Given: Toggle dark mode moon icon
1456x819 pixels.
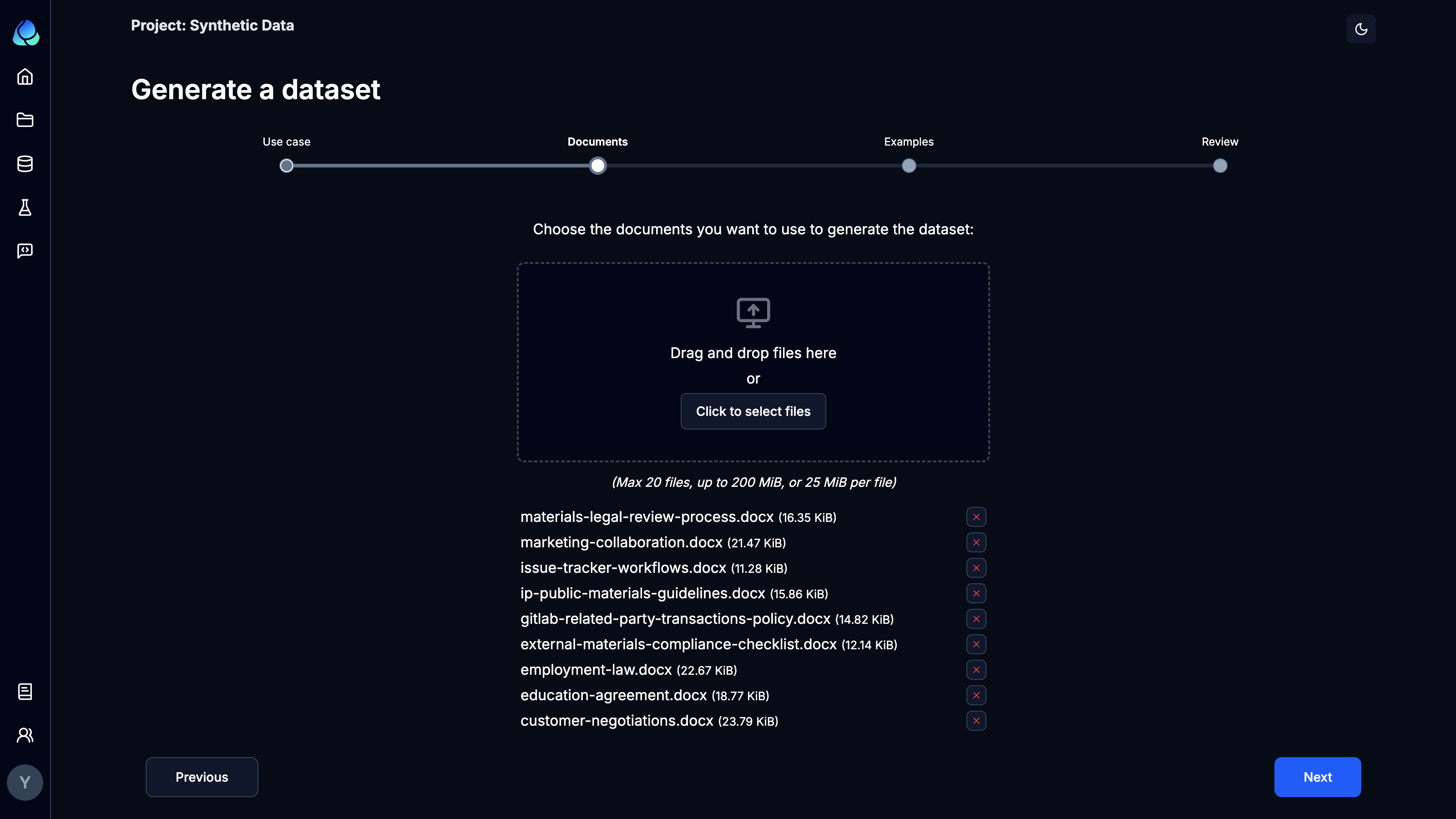Looking at the screenshot, I should pos(1361,29).
